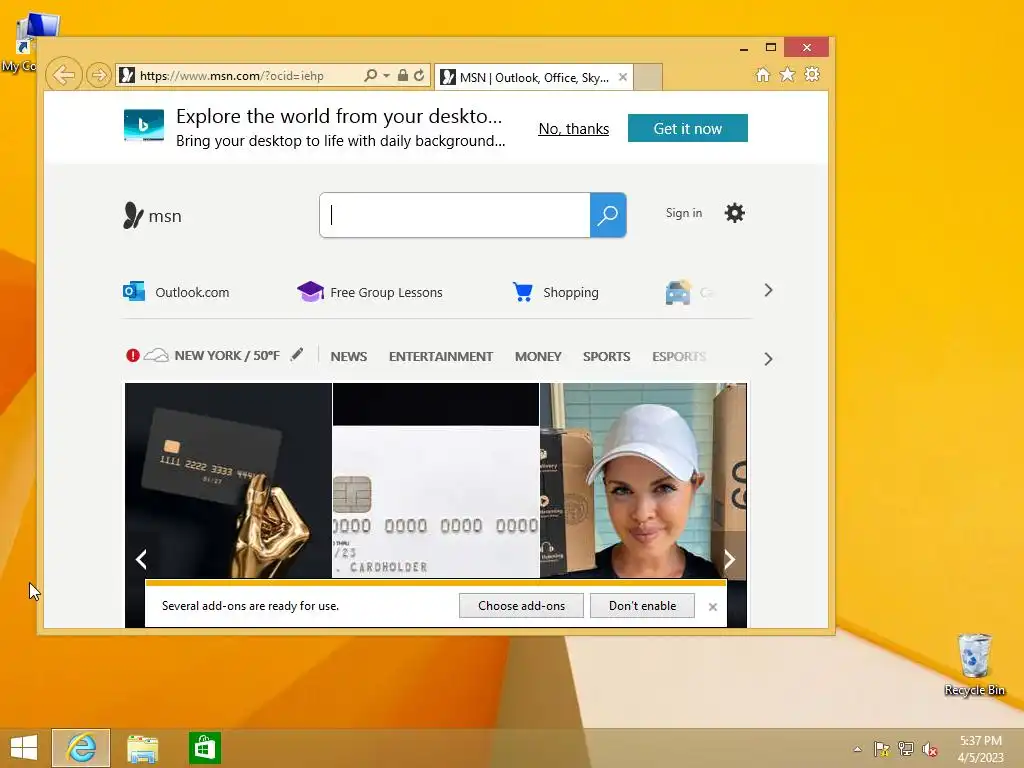The height and width of the screenshot is (768, 1024).
Task: Click the Sign in link
Action: point(684,213)
